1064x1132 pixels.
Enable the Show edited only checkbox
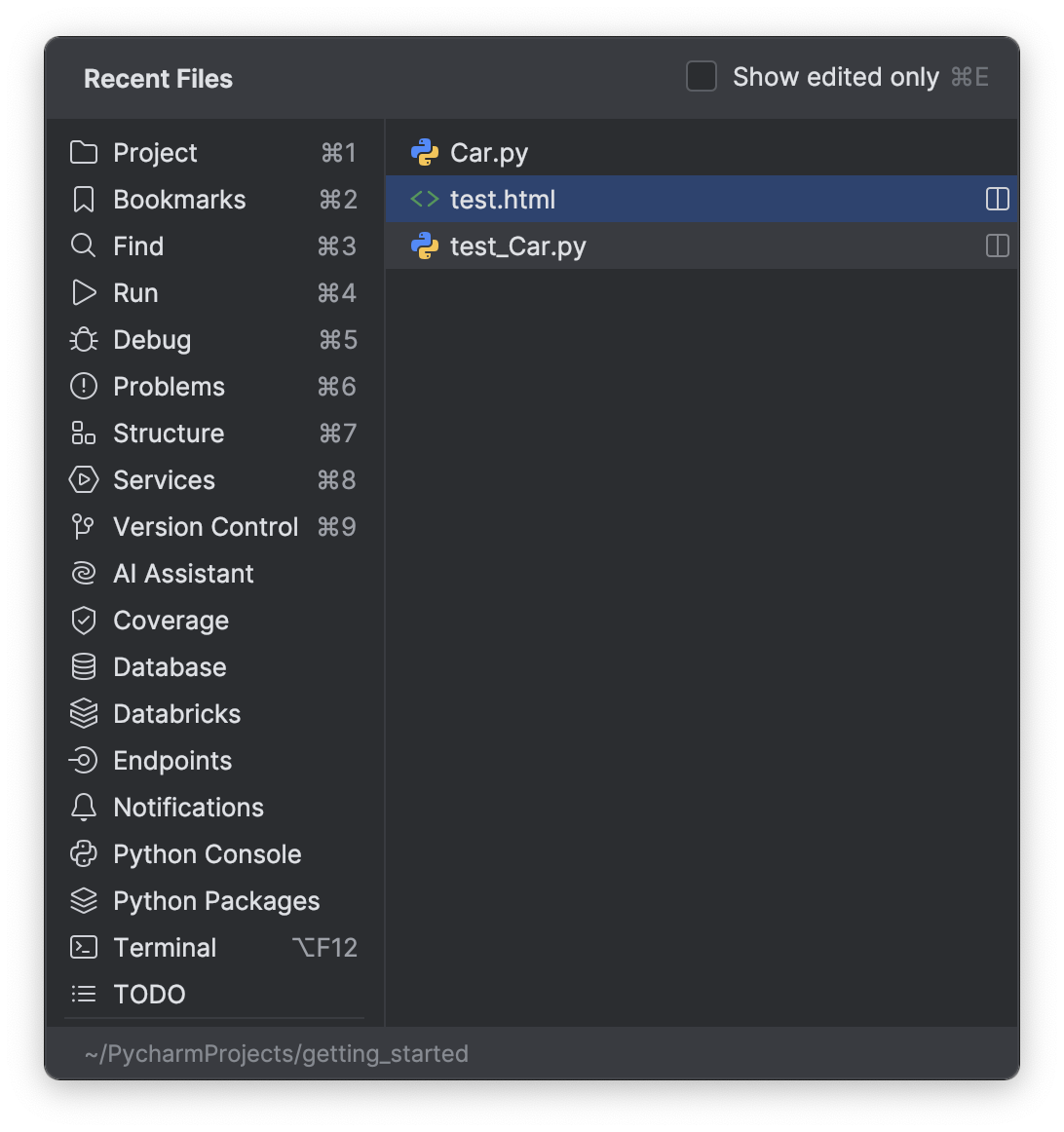[x=702, y=77]
